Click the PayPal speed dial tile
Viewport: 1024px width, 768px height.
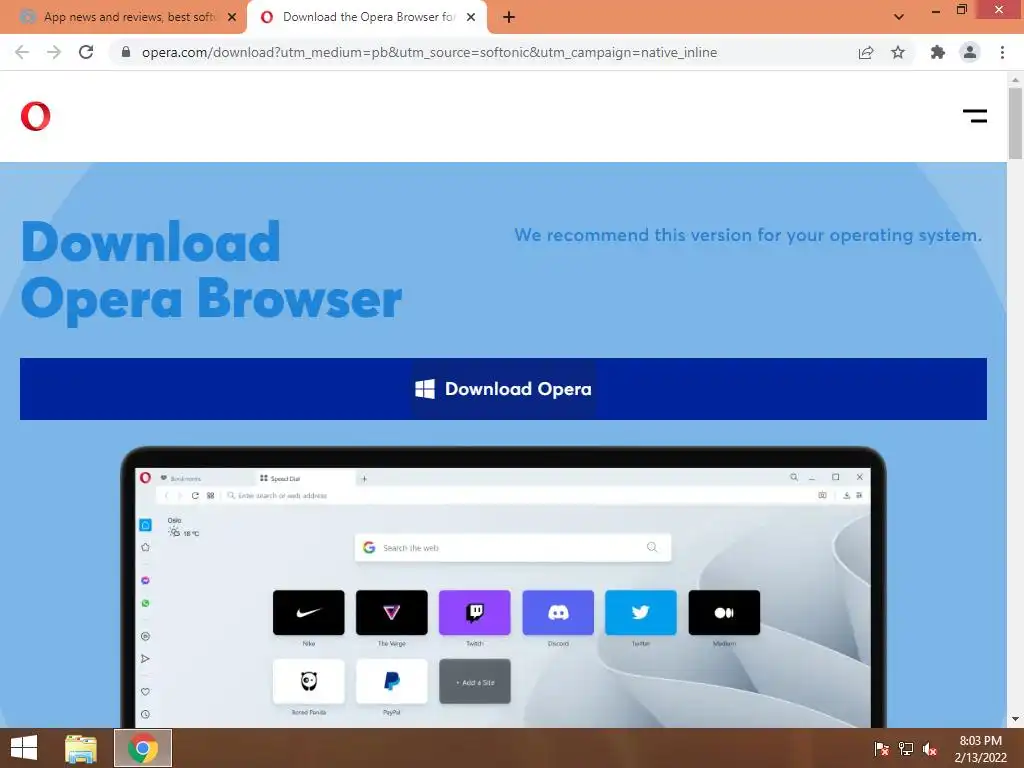click(x=392, y=681)
